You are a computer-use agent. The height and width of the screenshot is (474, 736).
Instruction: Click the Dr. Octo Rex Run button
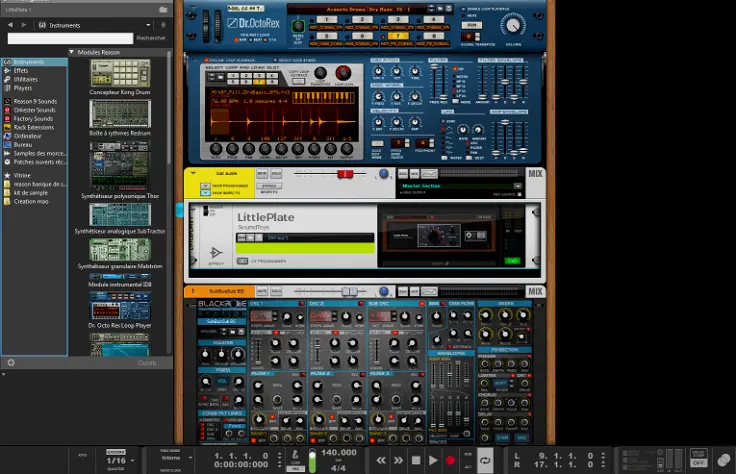(472, 25)
